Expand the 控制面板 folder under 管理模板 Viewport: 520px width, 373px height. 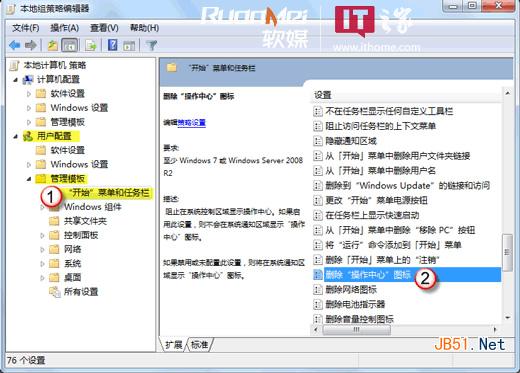[42, 236]
